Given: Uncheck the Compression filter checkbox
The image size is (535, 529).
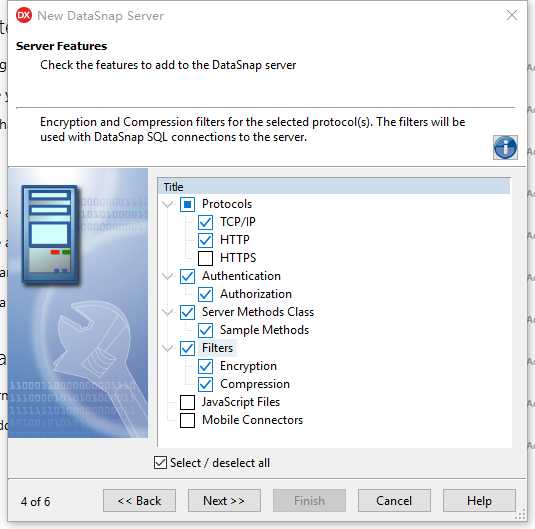Looking at the screenshot, I should [x=205, y=385].
